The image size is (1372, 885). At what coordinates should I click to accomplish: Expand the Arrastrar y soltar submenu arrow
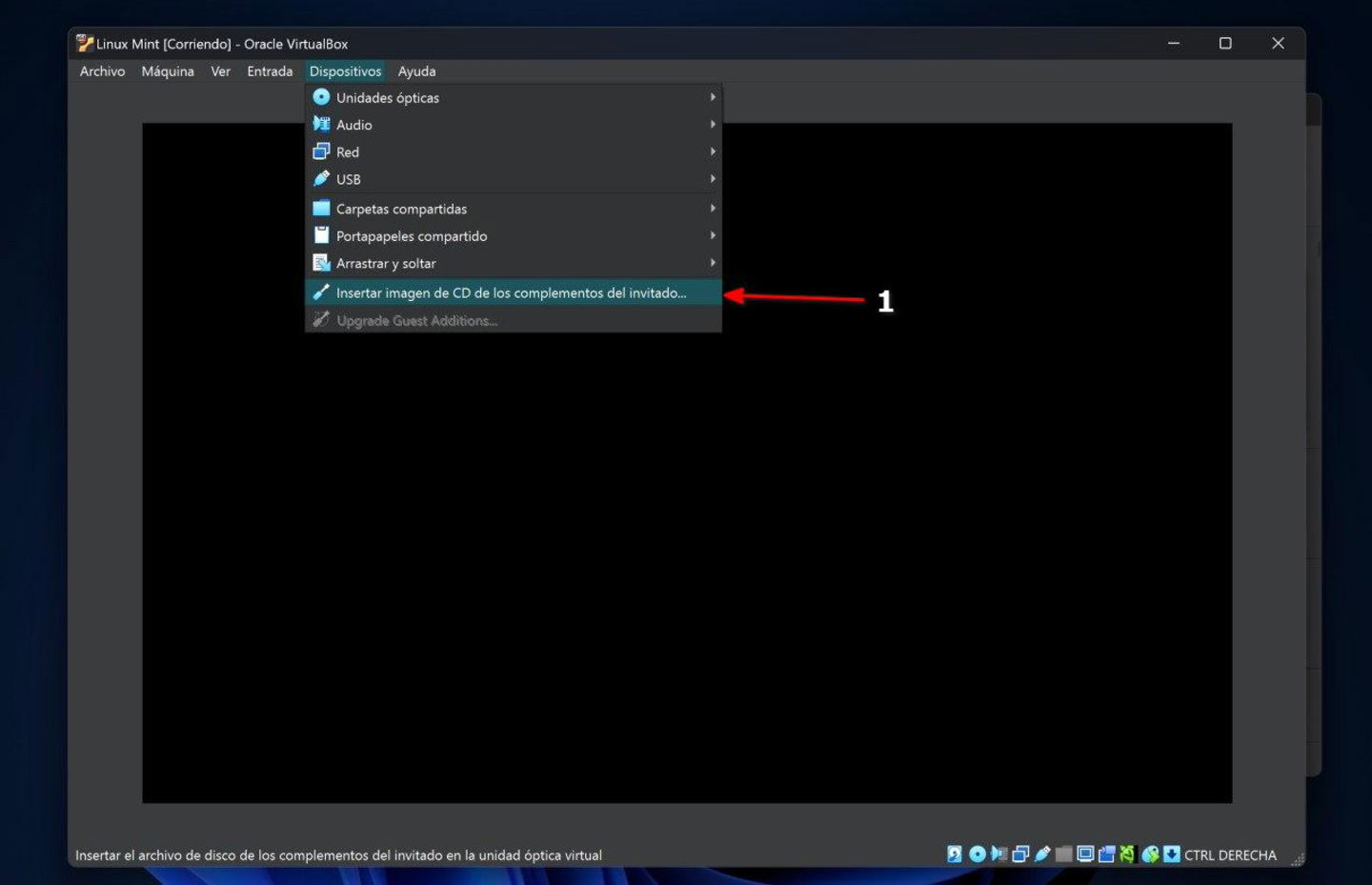(x=712, y=263)
